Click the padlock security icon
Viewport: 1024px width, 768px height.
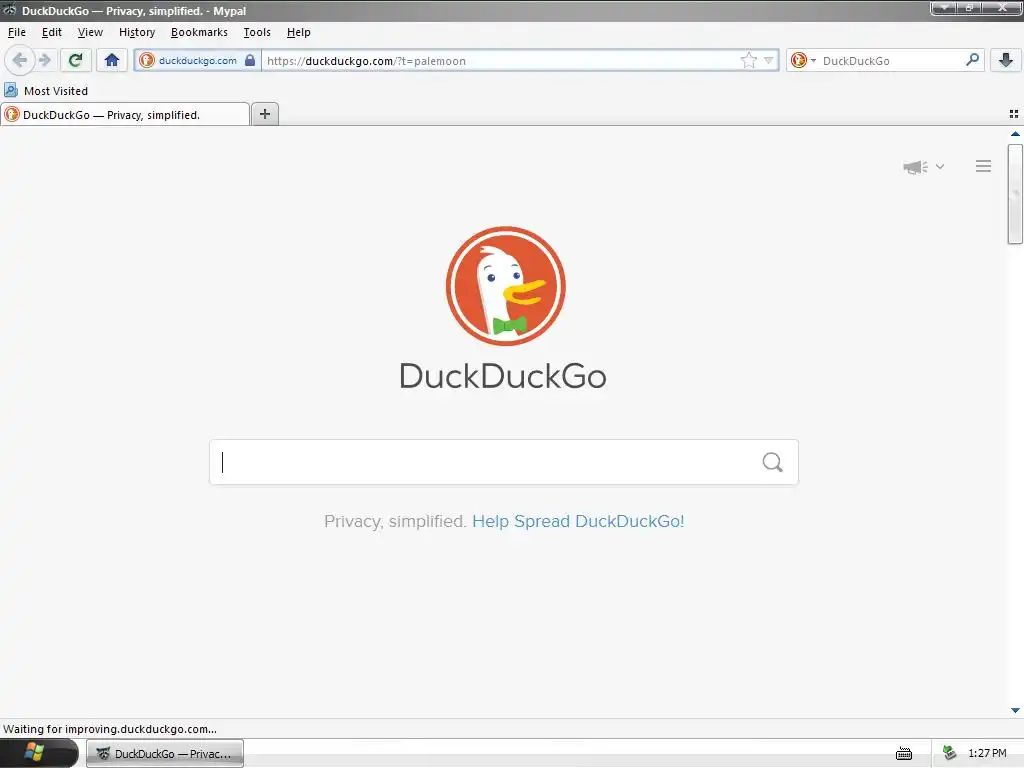coord(250,60)
